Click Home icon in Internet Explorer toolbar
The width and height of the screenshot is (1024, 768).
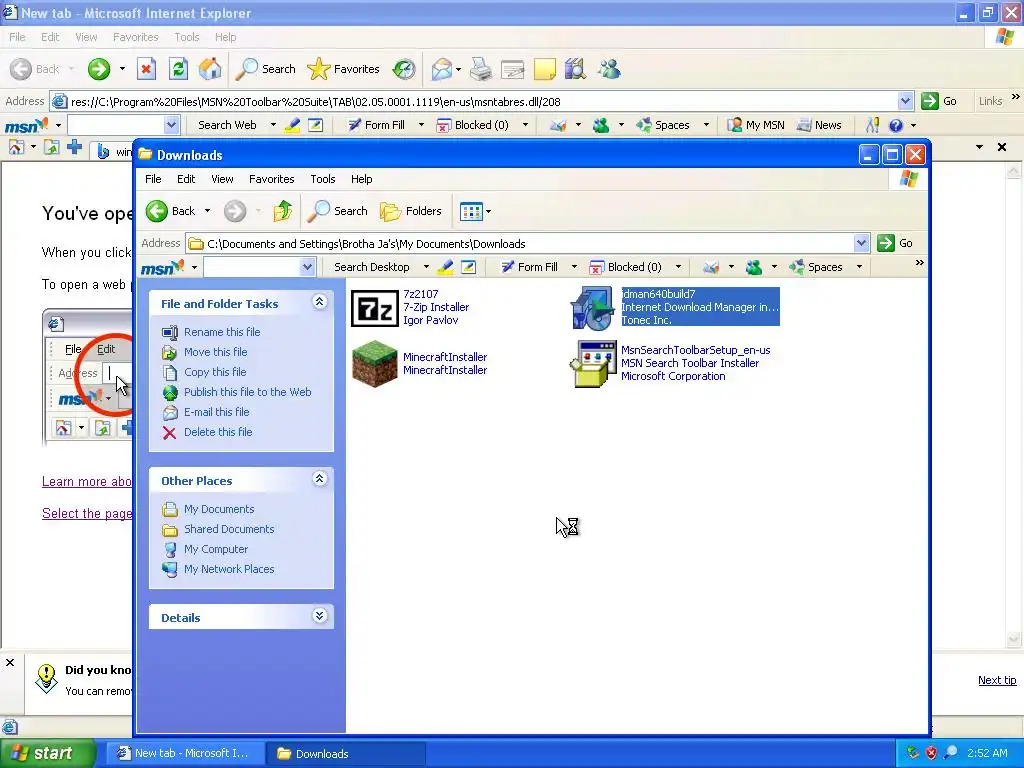(x=210, y=69)
